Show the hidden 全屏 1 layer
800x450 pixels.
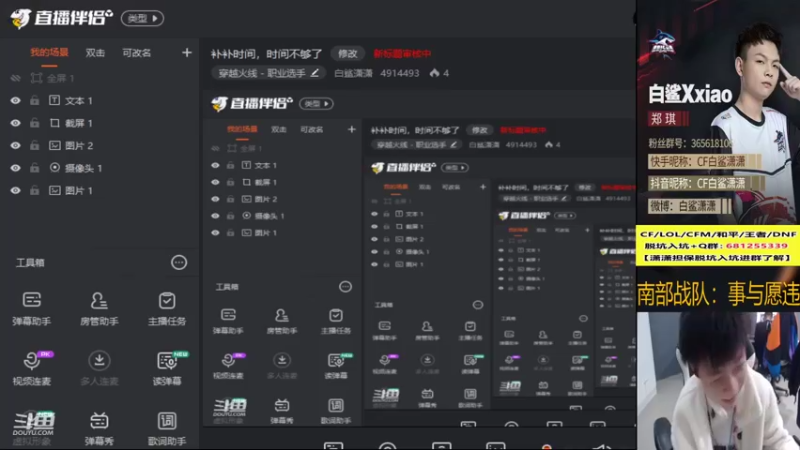pyautogui.click(x=15, y=78)
